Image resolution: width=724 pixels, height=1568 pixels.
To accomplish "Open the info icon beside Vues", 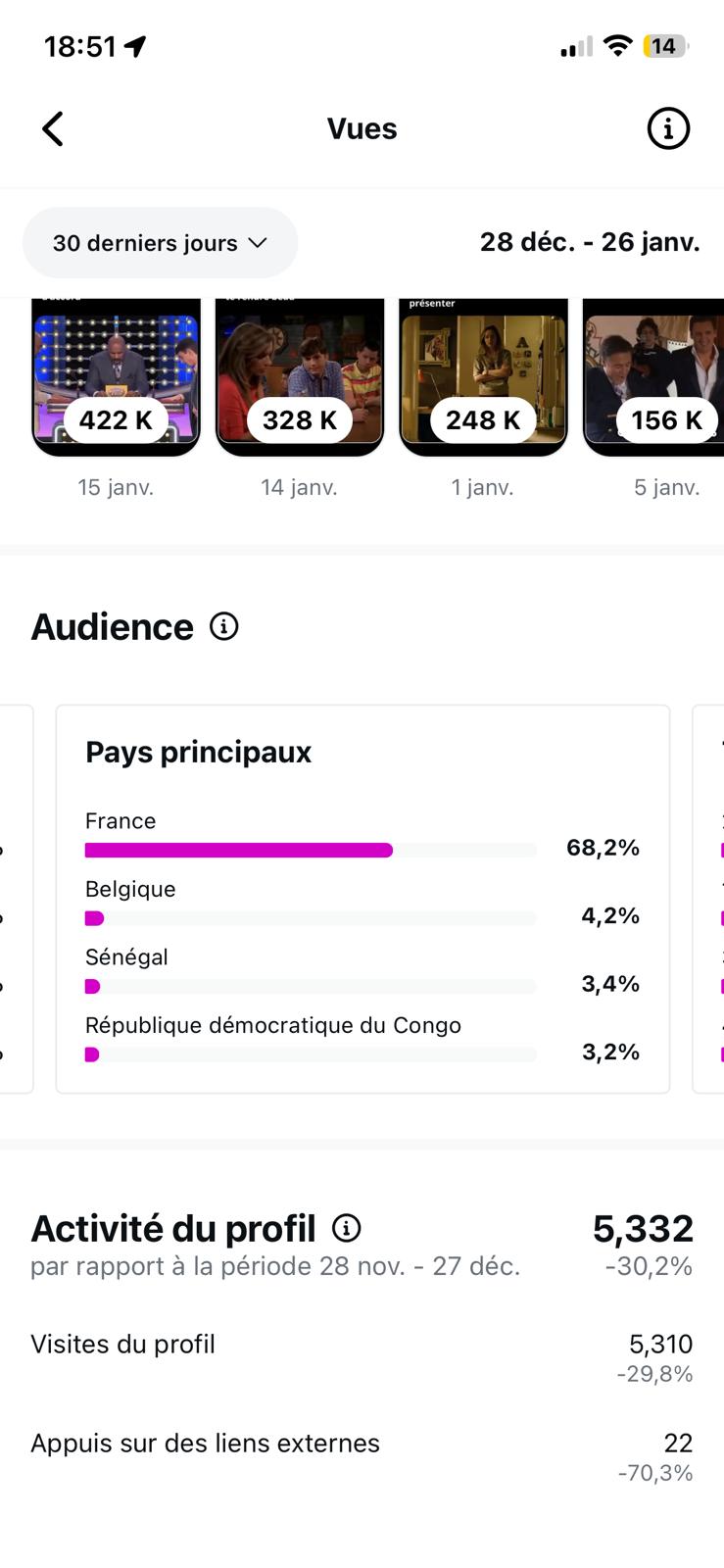I will tap(668, 128).
